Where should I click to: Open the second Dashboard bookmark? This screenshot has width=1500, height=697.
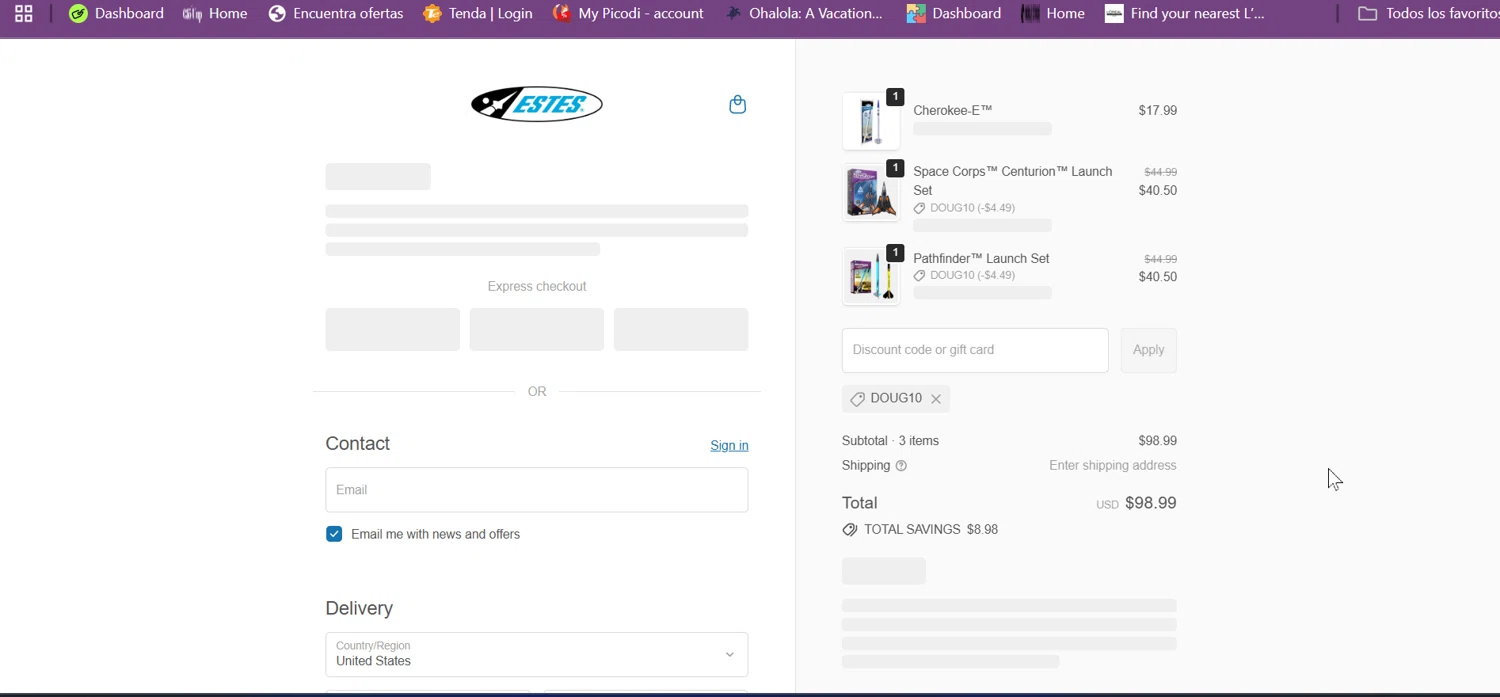click(x=954, y=14)
